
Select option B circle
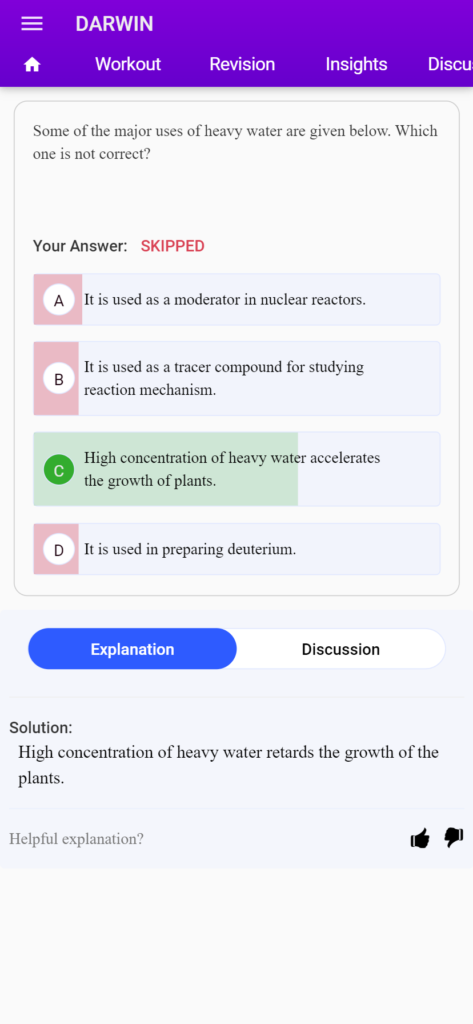(x=59, y=379)
